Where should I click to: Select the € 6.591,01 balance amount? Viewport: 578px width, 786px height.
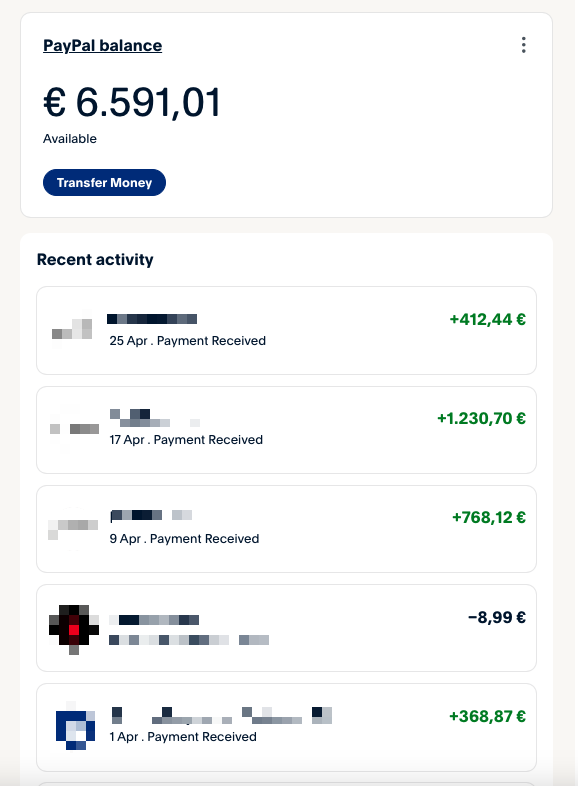pyautogui.click(x=132, y=103)
